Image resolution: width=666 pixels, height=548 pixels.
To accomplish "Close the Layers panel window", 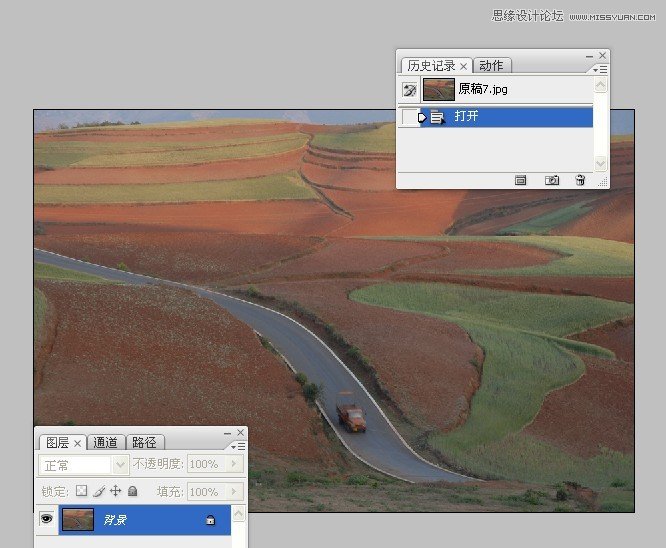I will pos(240,432).
